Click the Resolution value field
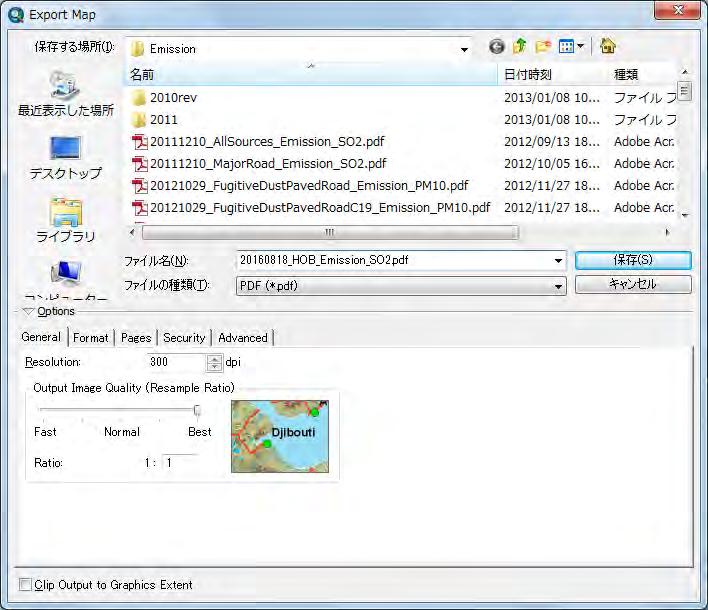 coord(176,363)
